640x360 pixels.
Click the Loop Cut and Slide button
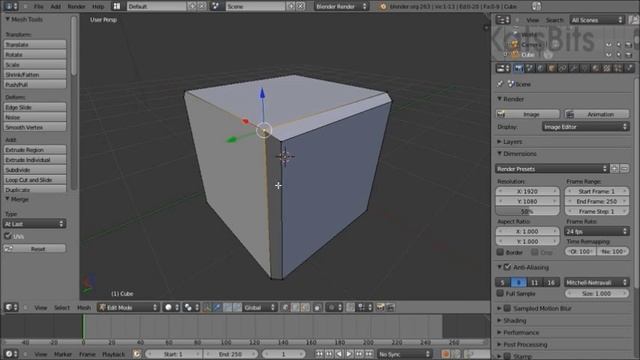pos(35,180)
